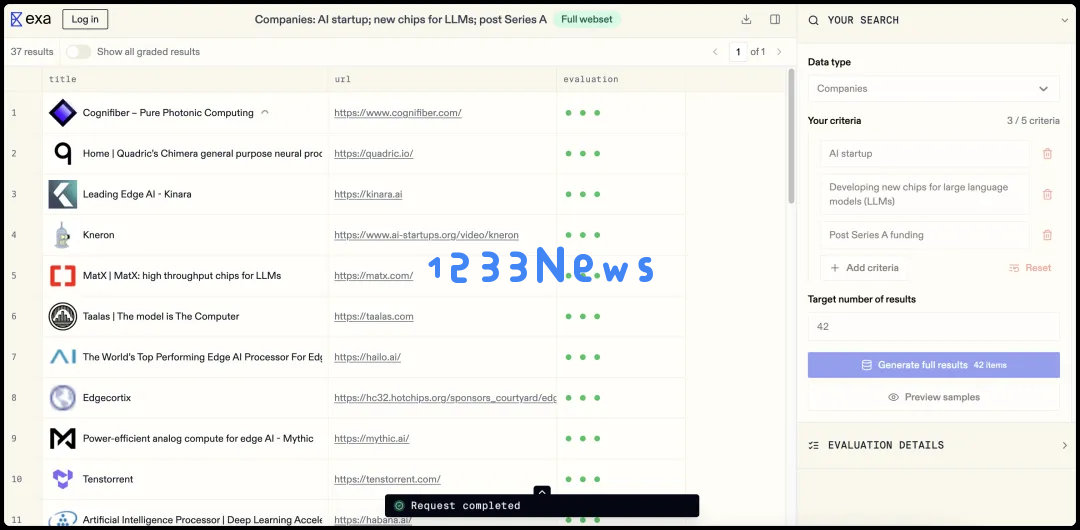
Task: Click the Tenstorrent purple logo
Action: (x=63, y=479)
